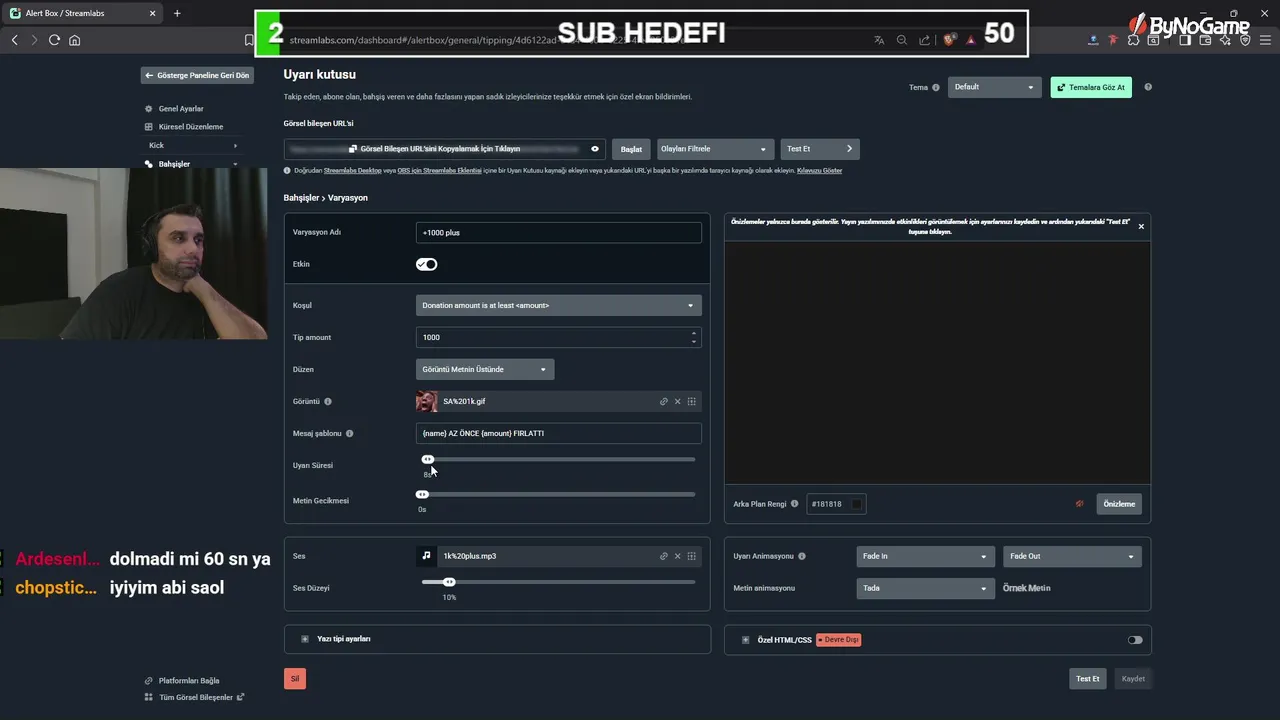Click the zoom magnifier icon in address bar
Viewport: 1280px width, 720px height.
tap(902, 40)
